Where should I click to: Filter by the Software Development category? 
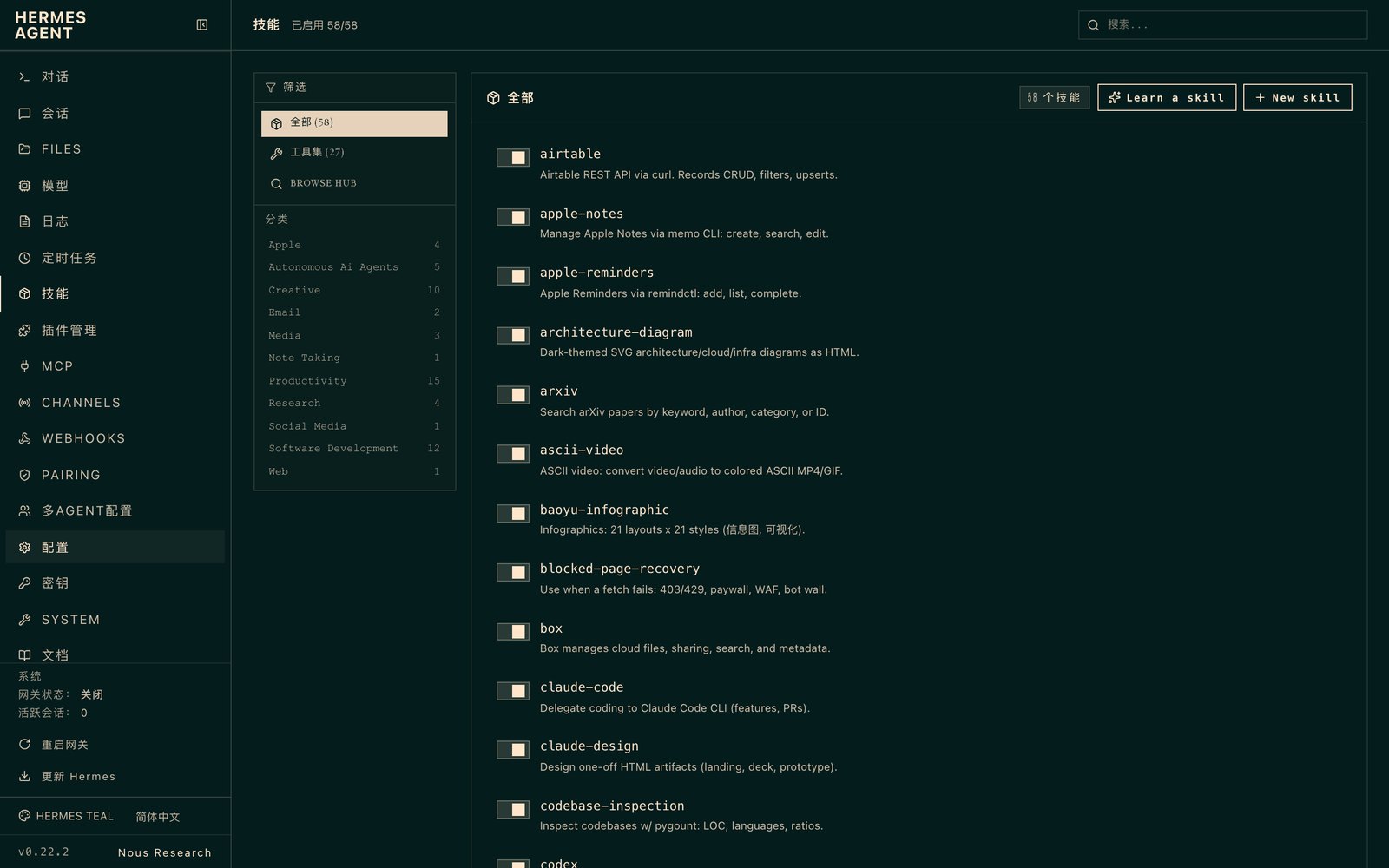point(354,449)
